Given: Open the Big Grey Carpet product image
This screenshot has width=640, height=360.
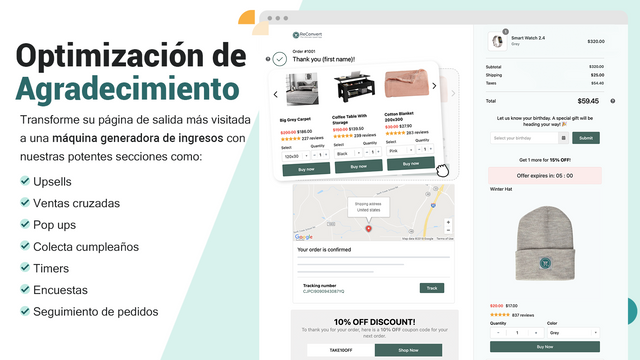Looking at the screenshot, I should click(302, 89).
